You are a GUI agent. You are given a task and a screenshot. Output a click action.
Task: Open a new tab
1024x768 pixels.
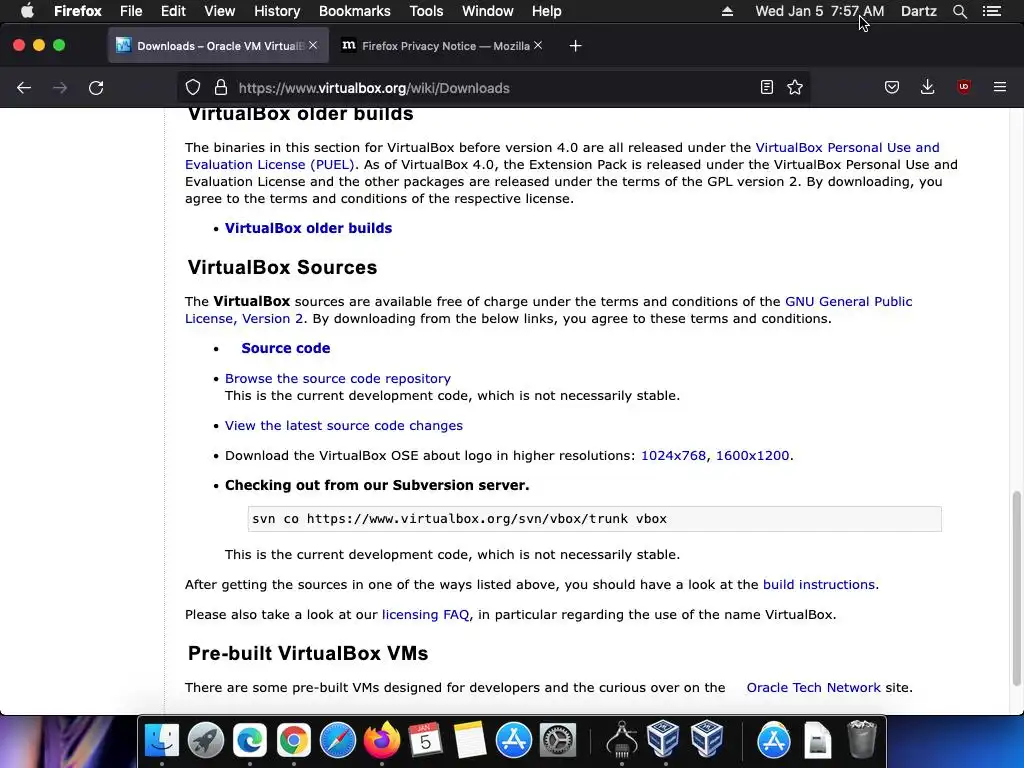point(575,46)
